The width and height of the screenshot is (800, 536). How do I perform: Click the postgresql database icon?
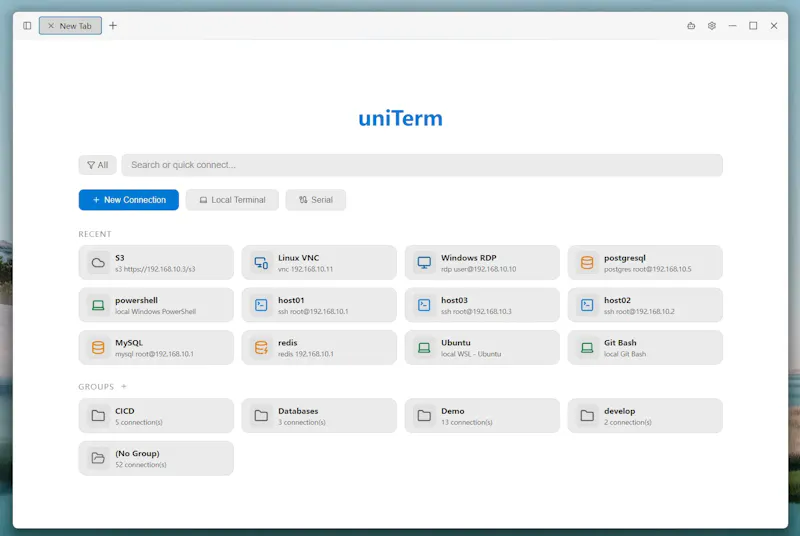coord(587,263)
